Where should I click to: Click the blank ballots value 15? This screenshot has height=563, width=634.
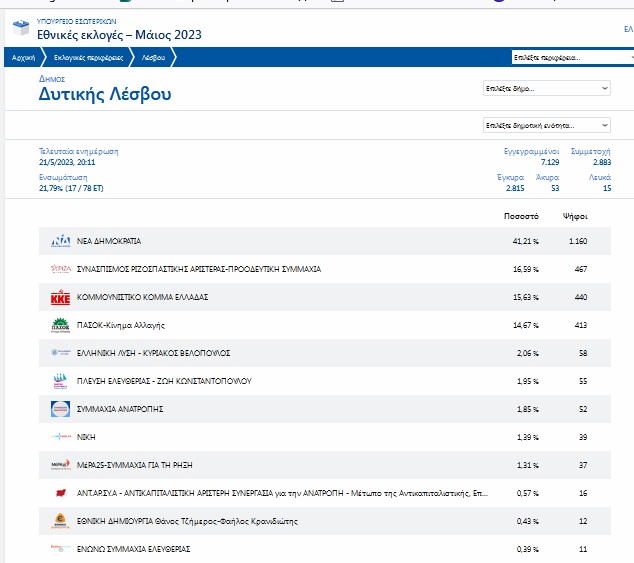607,188
